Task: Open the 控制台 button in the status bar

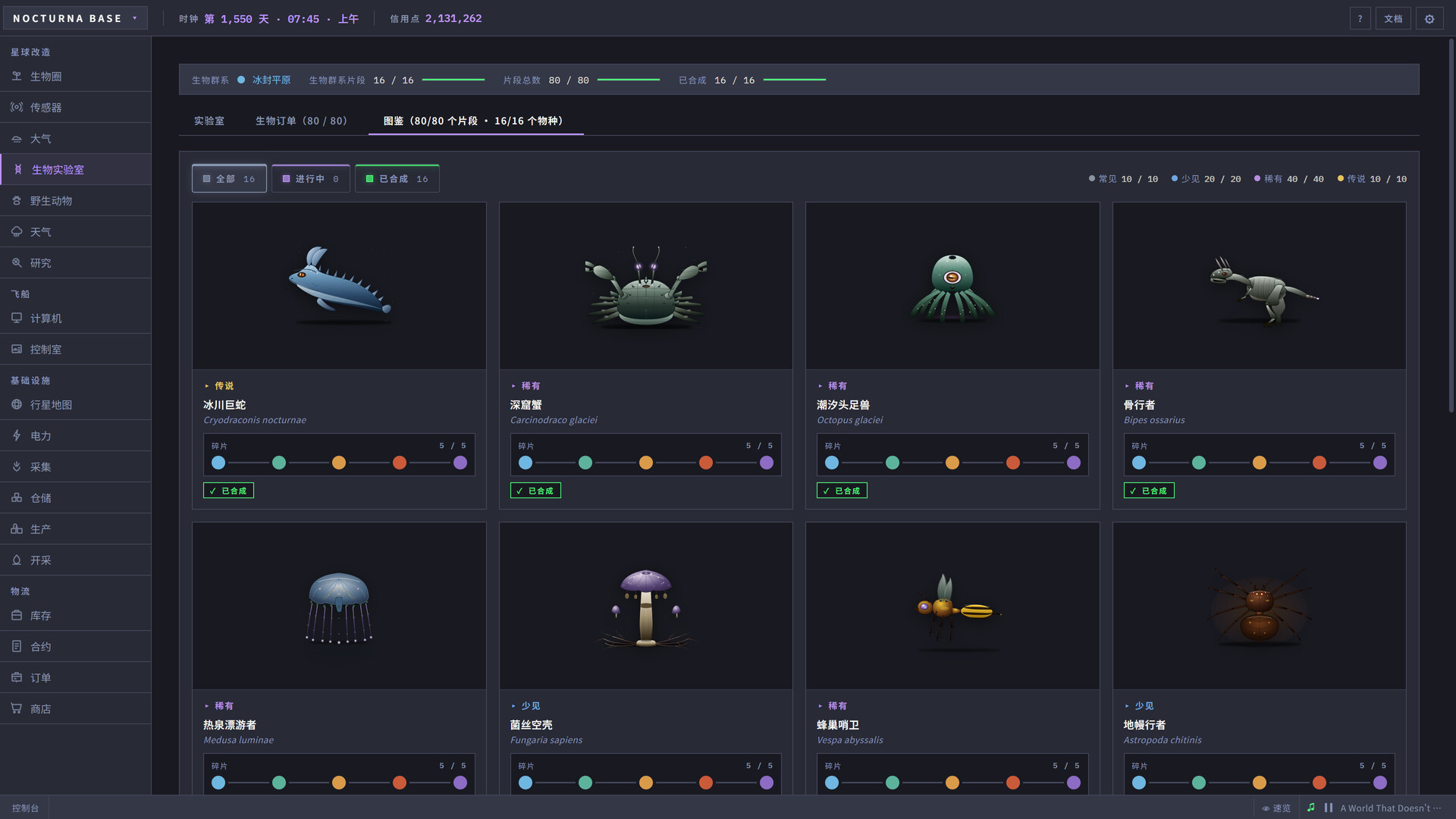Action: (25, 808)
